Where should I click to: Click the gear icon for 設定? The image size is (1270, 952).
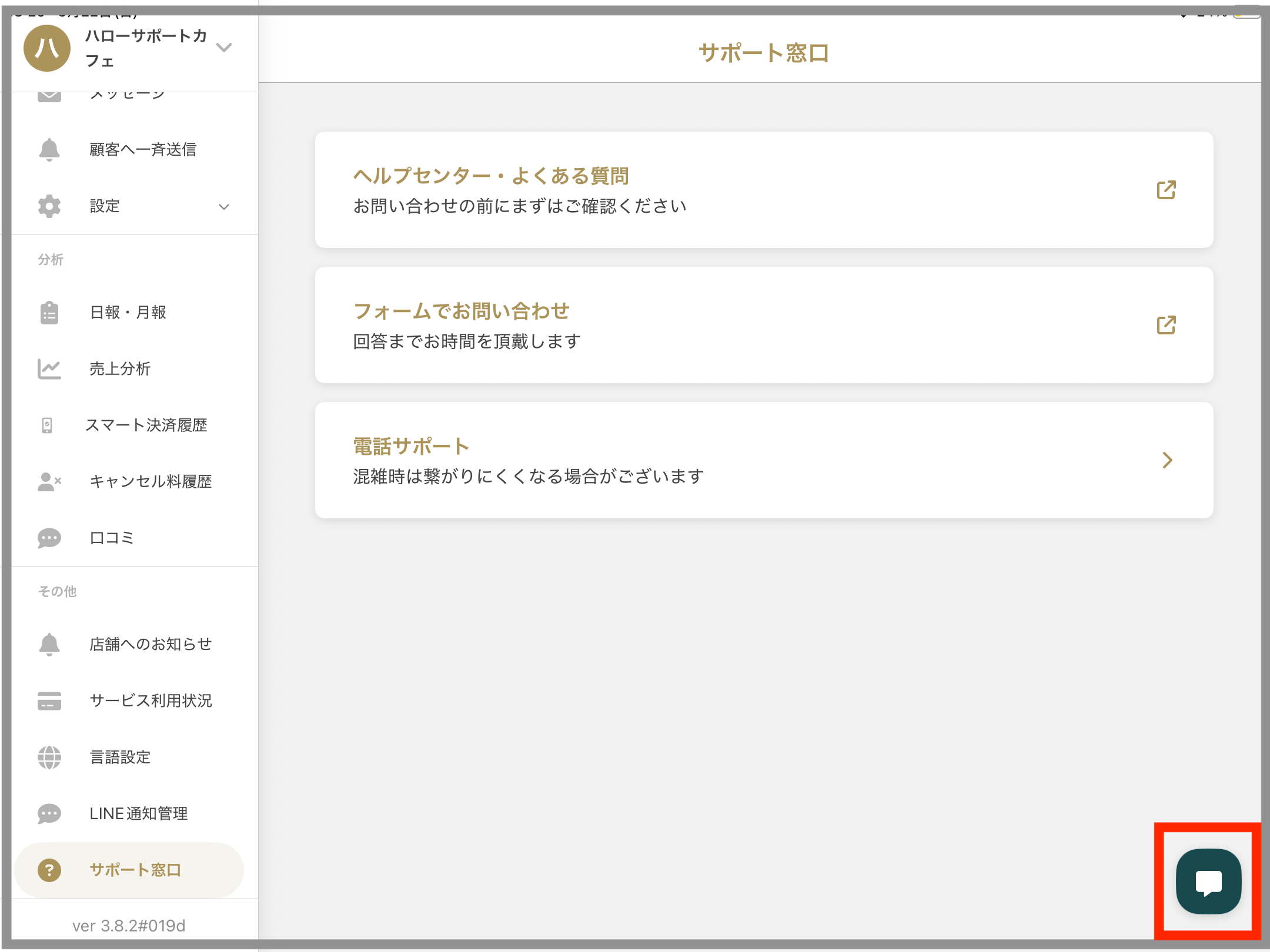49,206
